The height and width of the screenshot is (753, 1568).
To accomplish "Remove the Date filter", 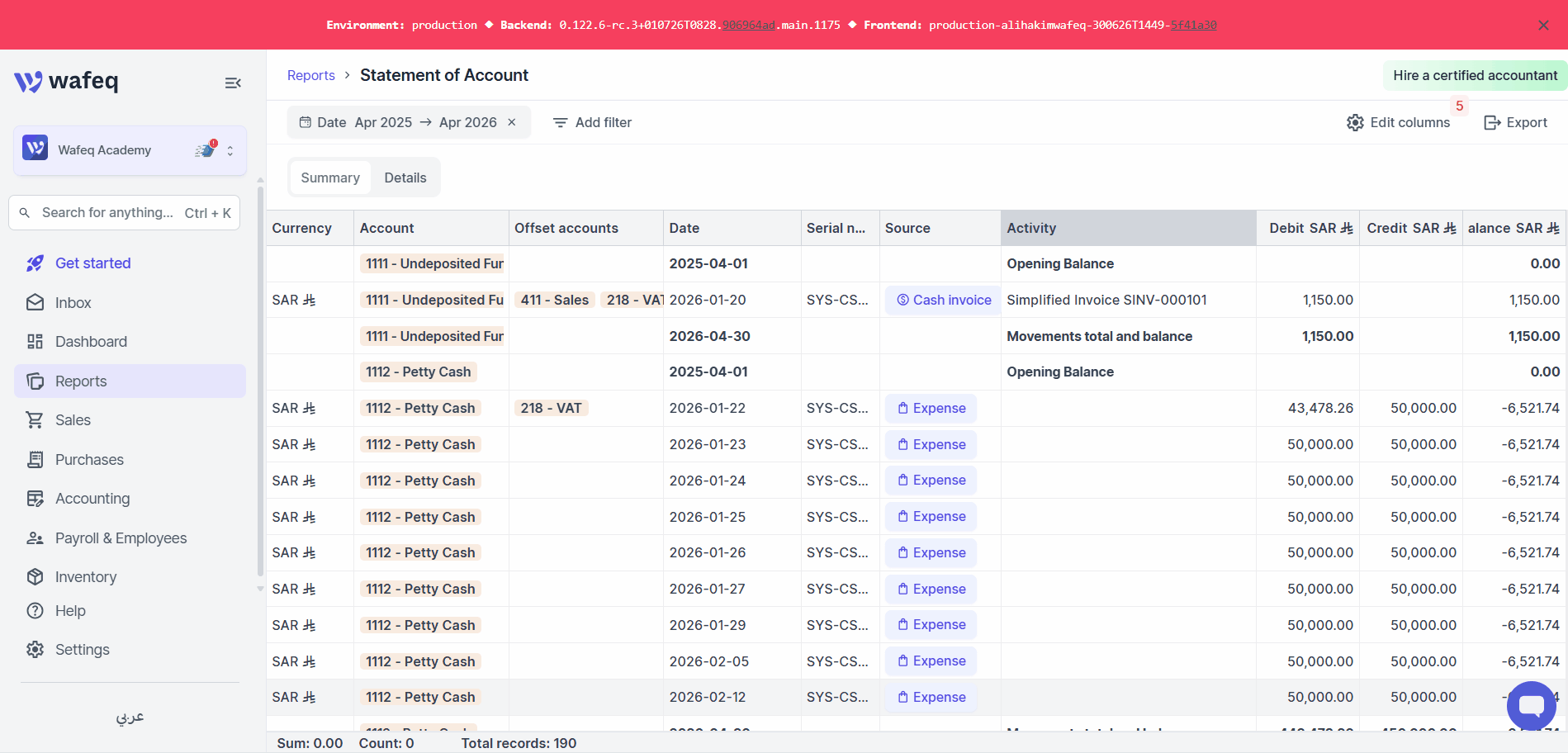I will [512, 122].
